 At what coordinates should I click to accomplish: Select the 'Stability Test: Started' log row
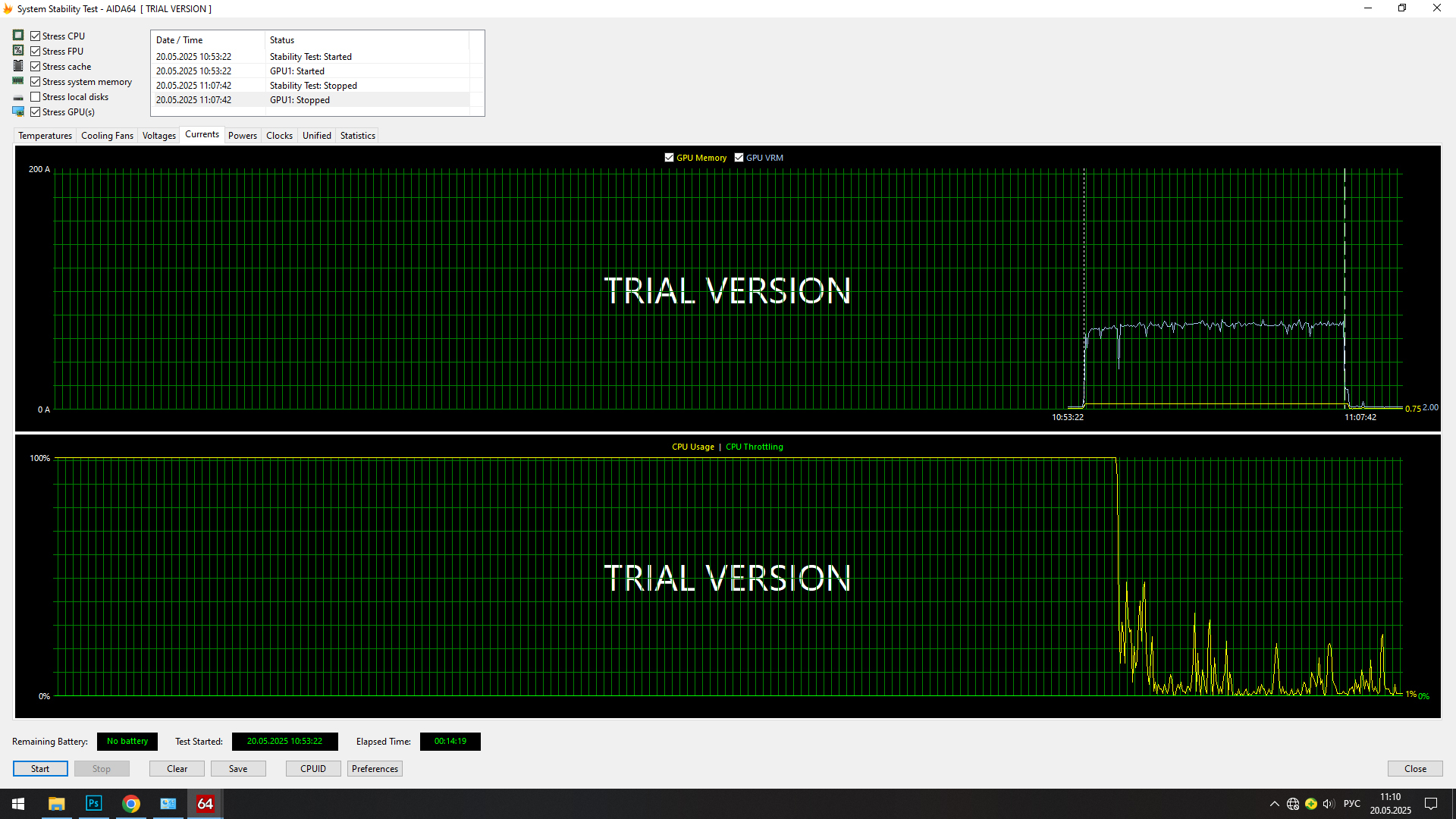(311, 57)
